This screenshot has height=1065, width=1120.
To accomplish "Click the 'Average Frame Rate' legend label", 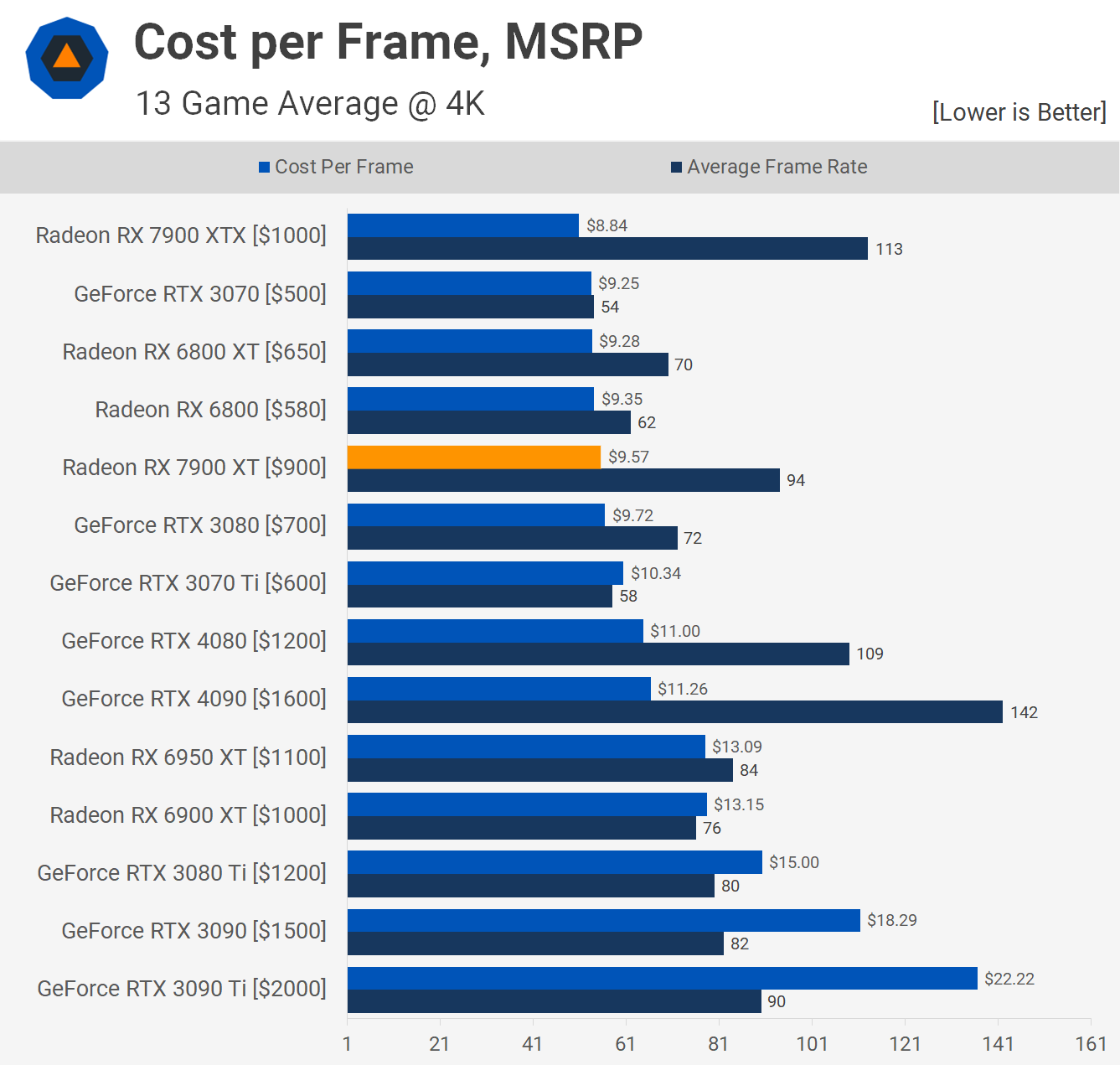I will click(x=777, y=167).
